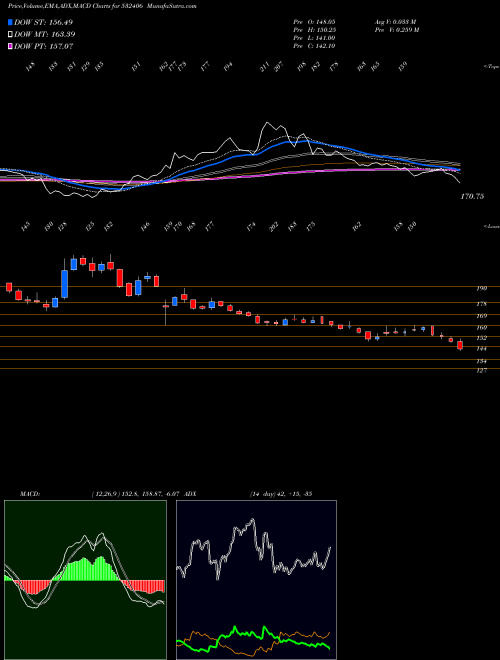
Task: Click the 127 price level label
Action: (482, 370)
